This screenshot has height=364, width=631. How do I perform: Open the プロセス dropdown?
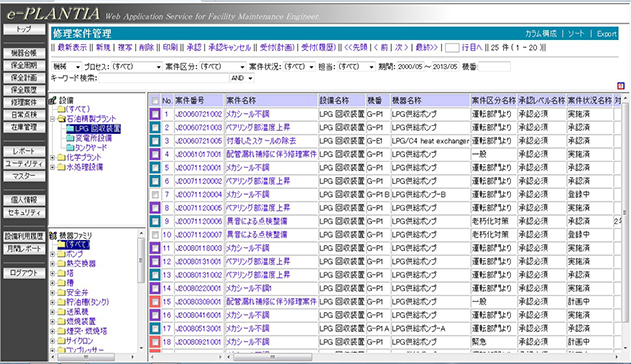tap(136, 66)
